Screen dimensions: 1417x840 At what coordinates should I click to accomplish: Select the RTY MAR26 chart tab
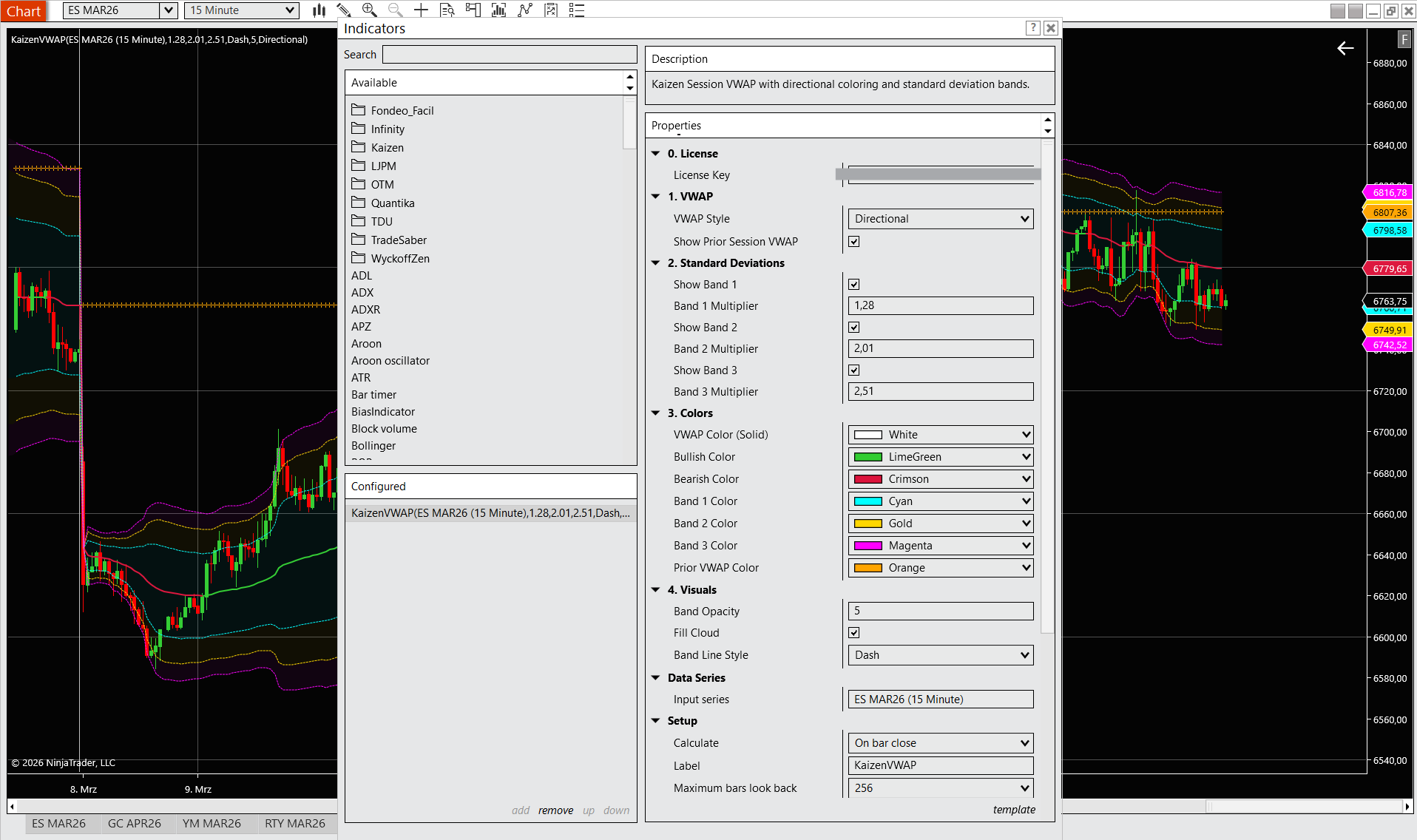295,823
